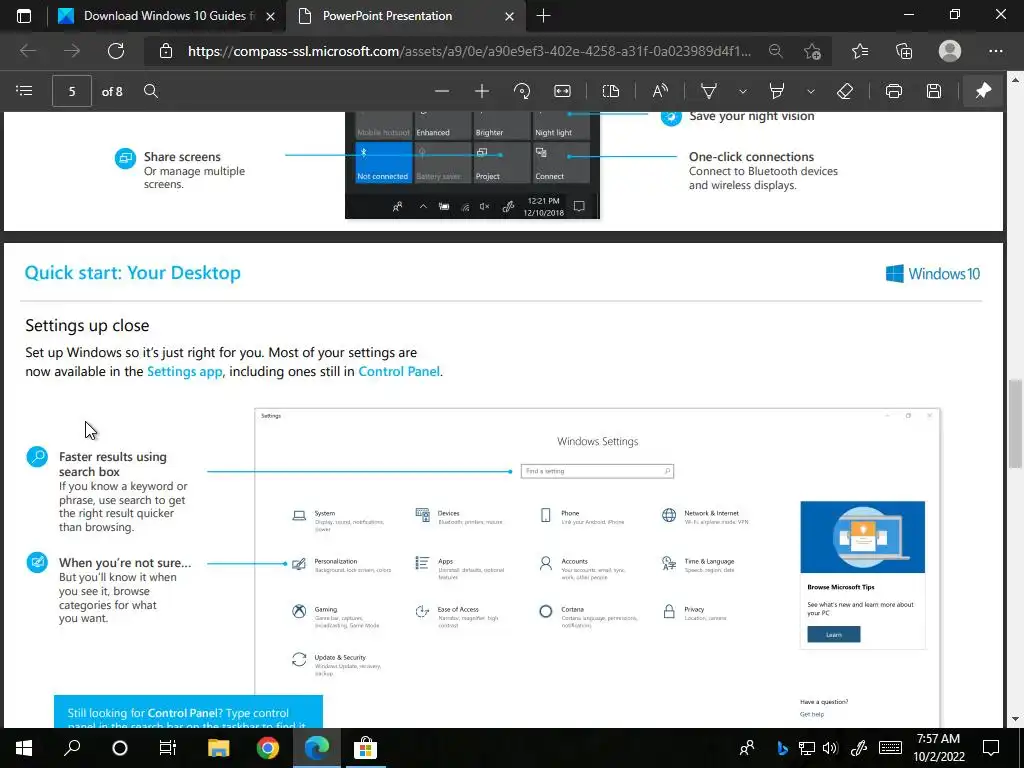Screen dimensions: 1024x768
Task: Open the PDF find search icon
Action: coord(151,91)
